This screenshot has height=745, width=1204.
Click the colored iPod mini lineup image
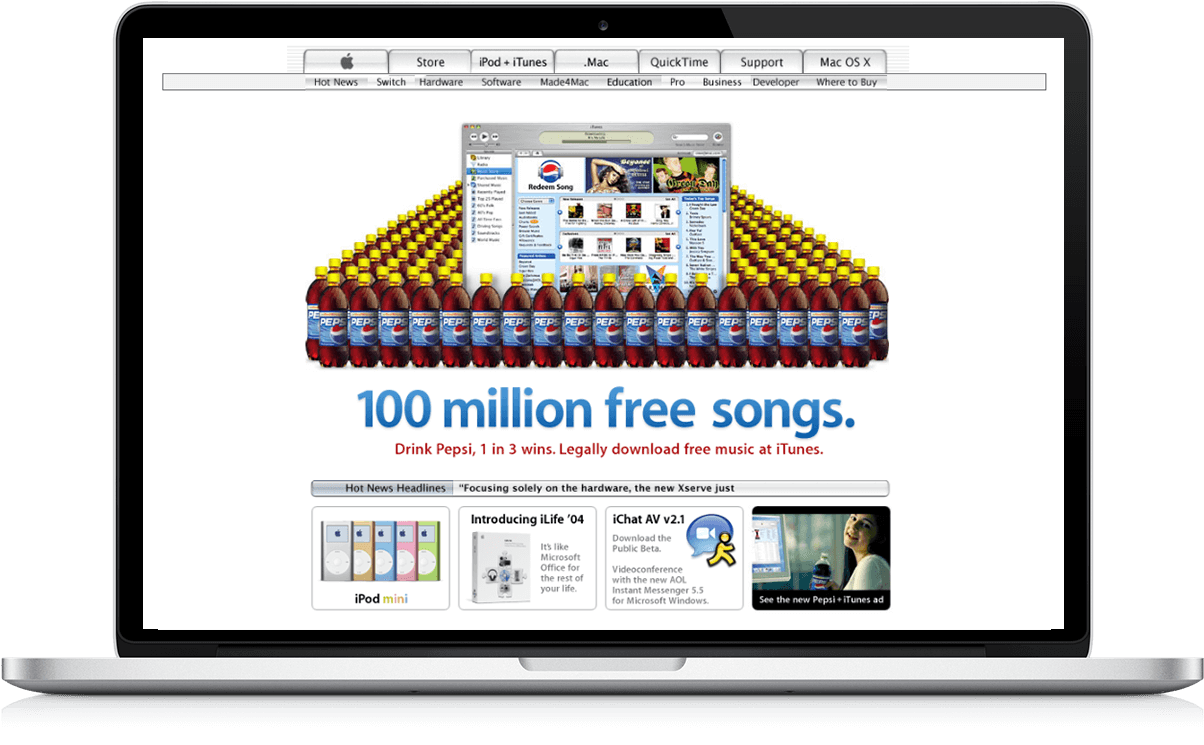pyautogui.click(x=380, y=550)
